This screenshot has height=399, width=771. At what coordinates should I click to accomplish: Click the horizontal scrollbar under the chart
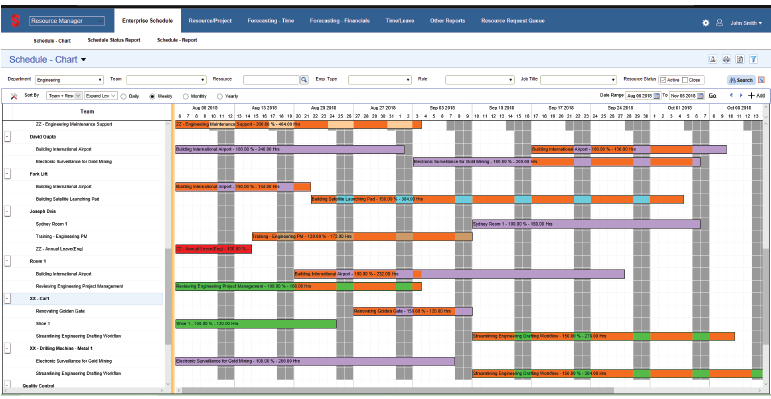click(398, 391)
